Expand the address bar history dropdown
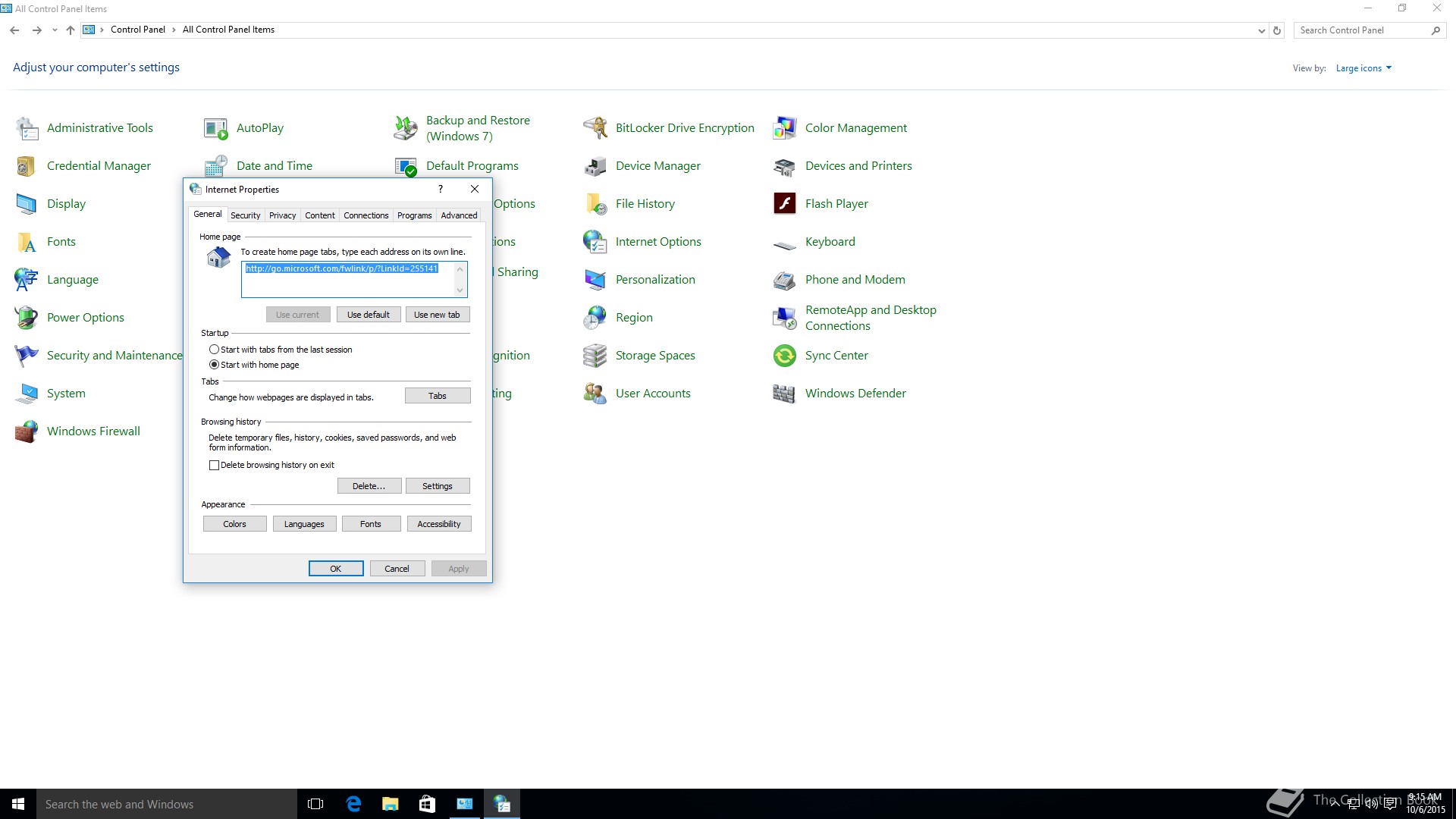Viewport: 1456px width, 819px height. point(1261,31)
